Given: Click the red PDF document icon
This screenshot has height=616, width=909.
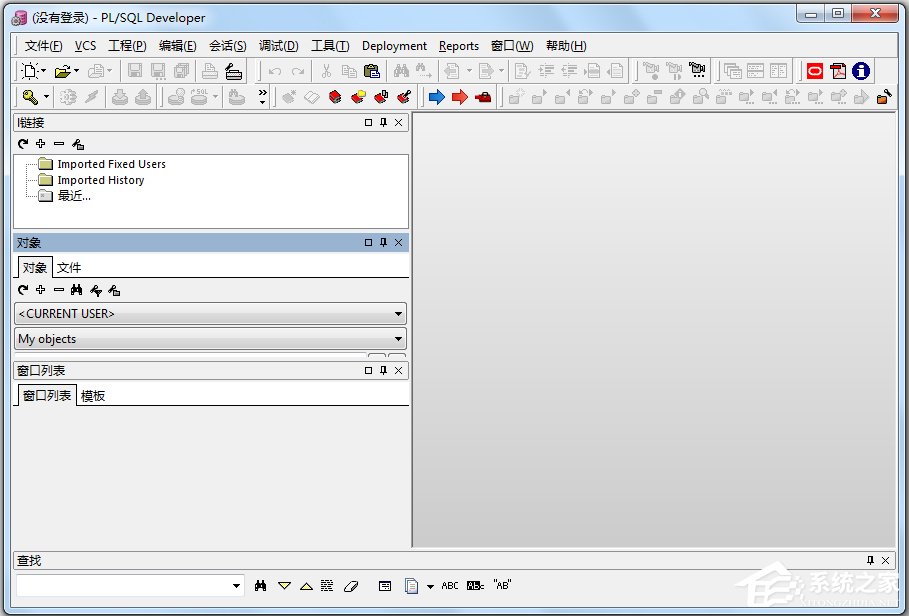Looking at the screenshot, I should pyautogui.click(x=836, y=70).
